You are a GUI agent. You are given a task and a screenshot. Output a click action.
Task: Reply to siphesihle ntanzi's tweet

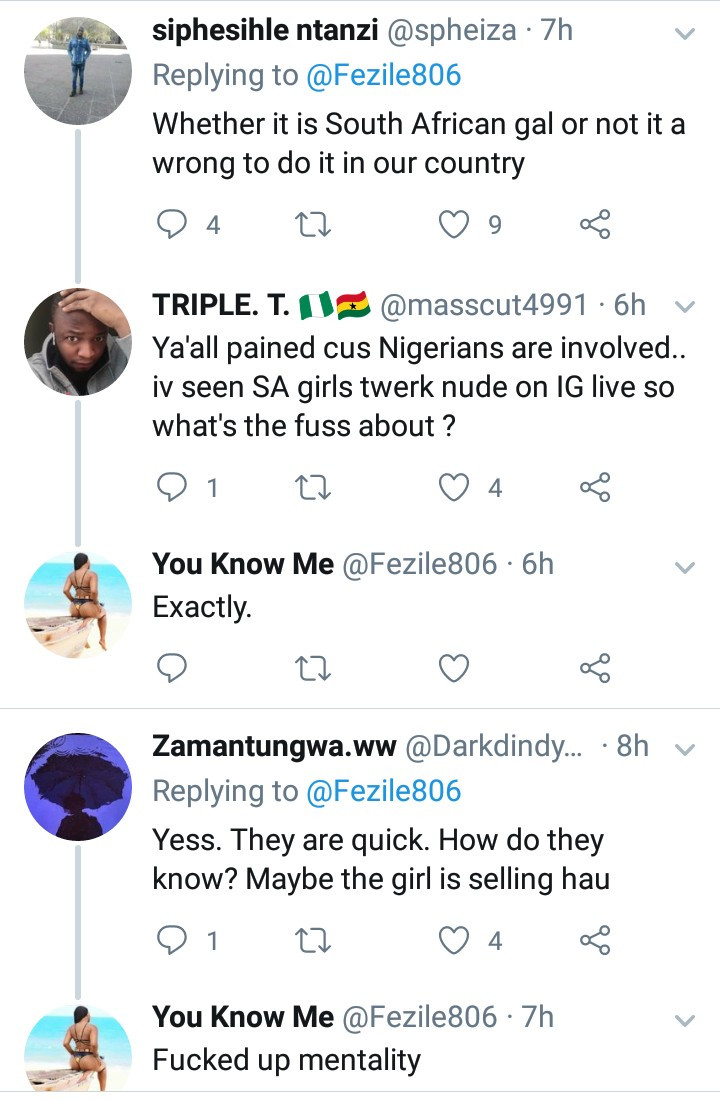coord(174,226)
